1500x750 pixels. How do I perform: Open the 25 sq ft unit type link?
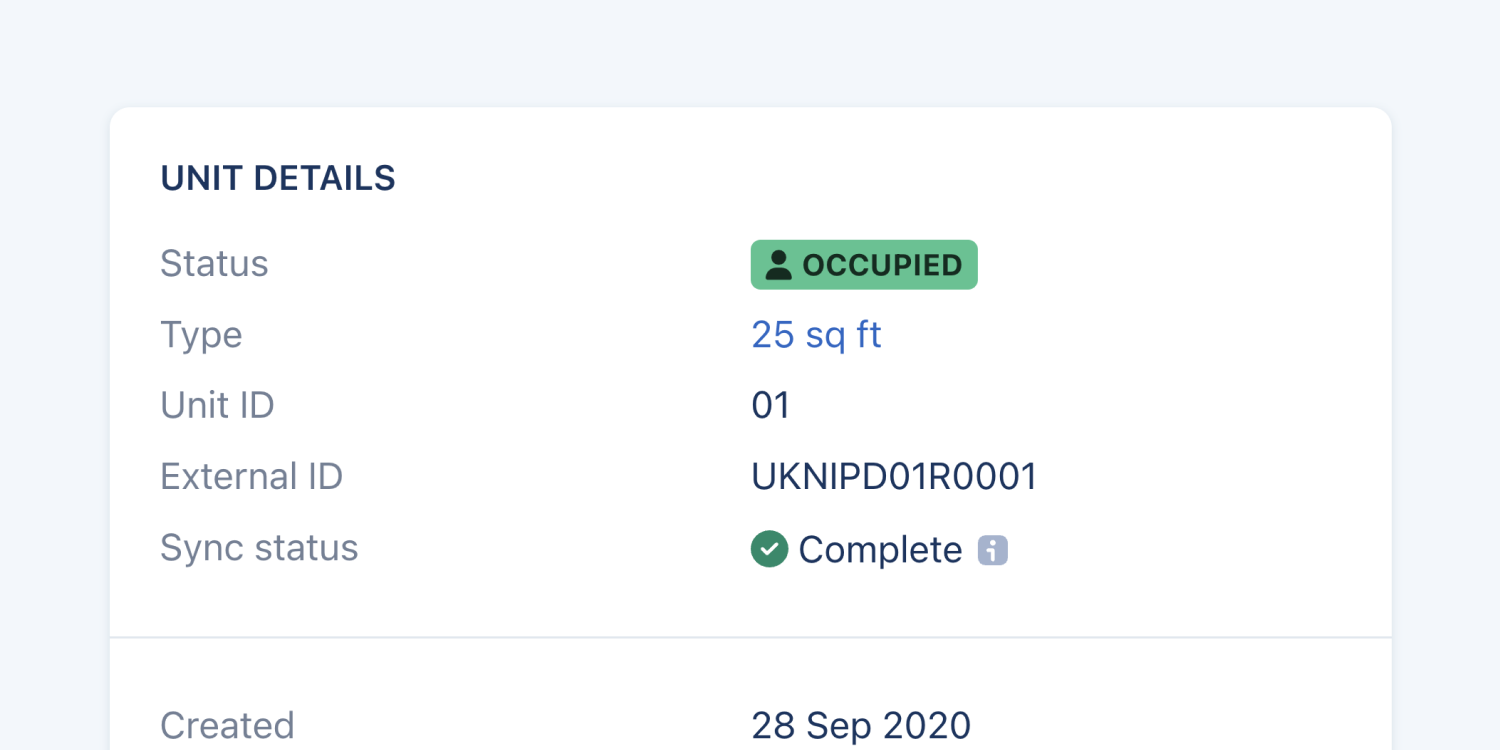816,335
